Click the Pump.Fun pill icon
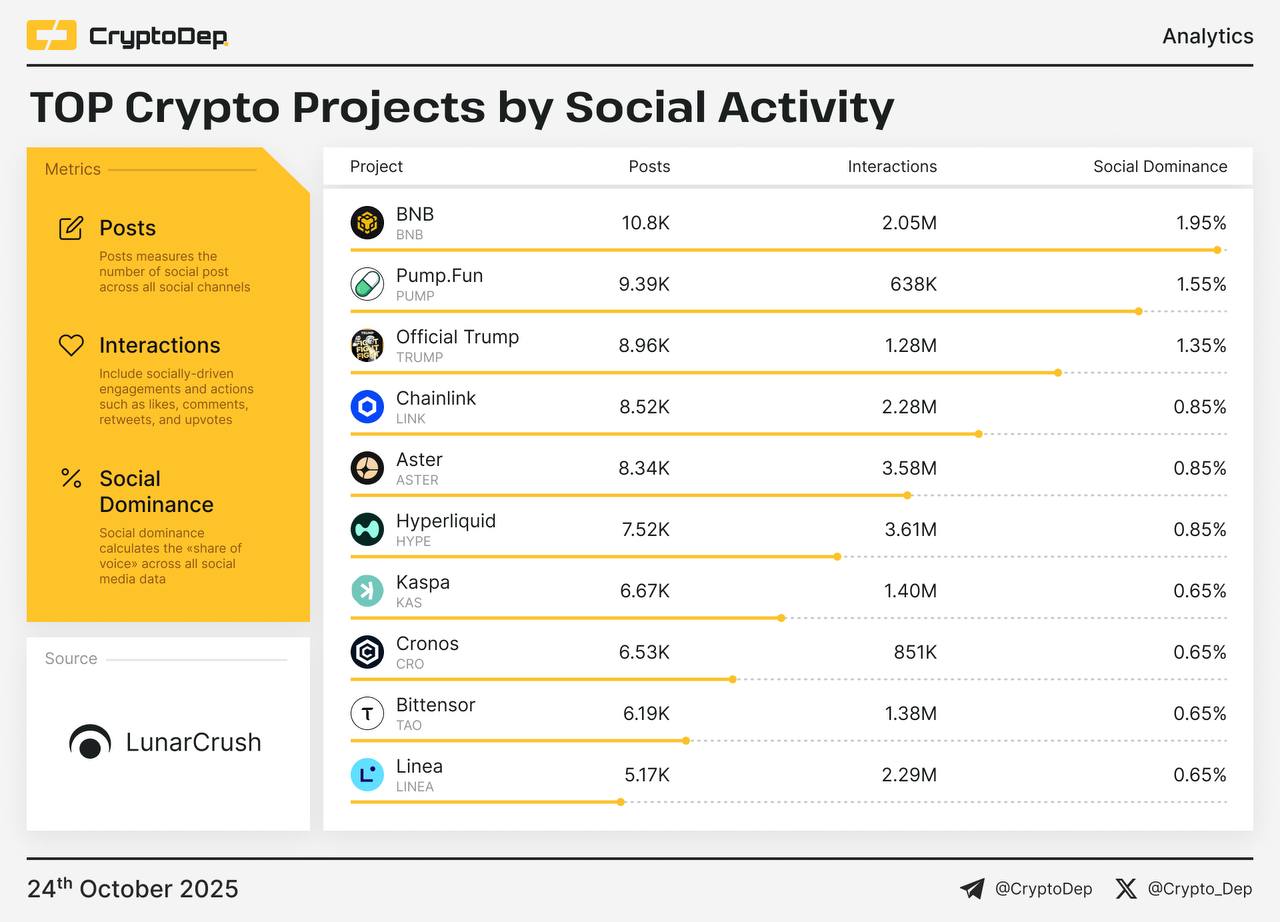This screenshot has width=1280, height=922. pyautogui.click(x=367, y=284)
